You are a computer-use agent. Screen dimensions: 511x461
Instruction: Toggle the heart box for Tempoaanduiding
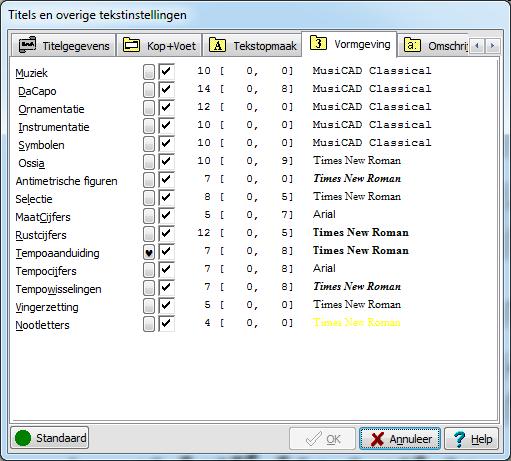pyautogui.click(x=149, y=252)
